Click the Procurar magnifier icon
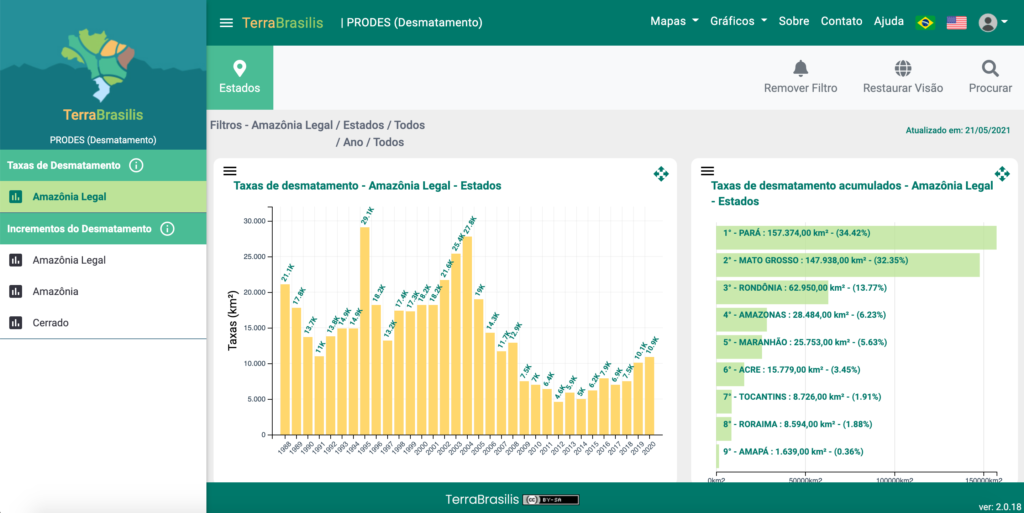This screenshot has height=513, width=1024. coord(990,68)
